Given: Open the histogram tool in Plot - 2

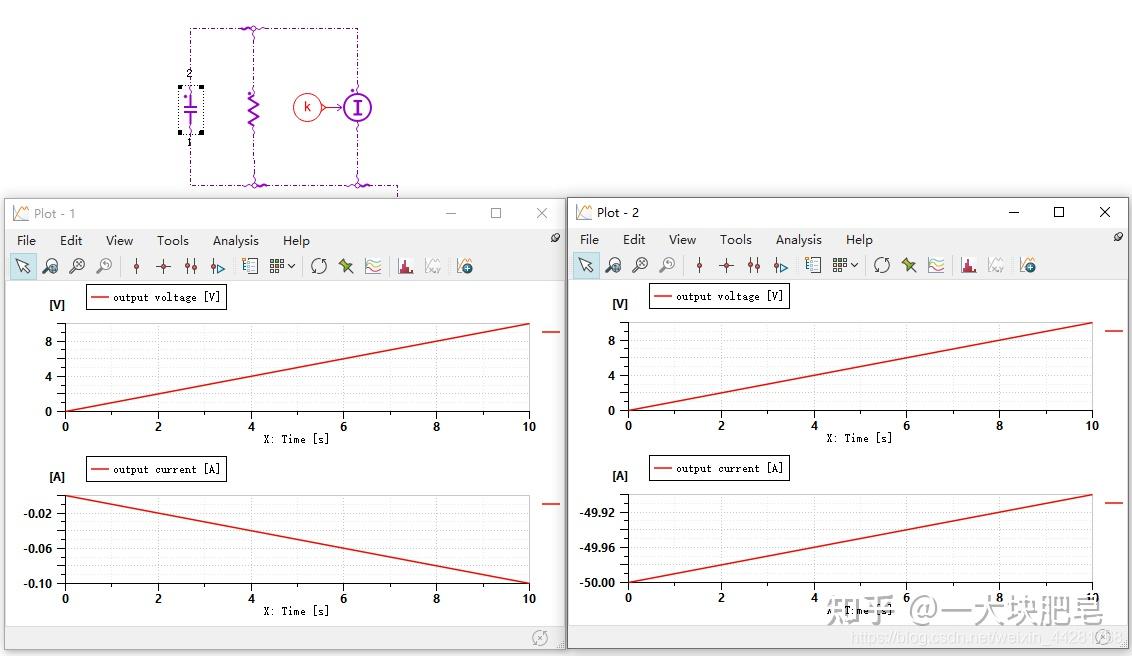Looking at the screenshot, I should pos(969,265).
